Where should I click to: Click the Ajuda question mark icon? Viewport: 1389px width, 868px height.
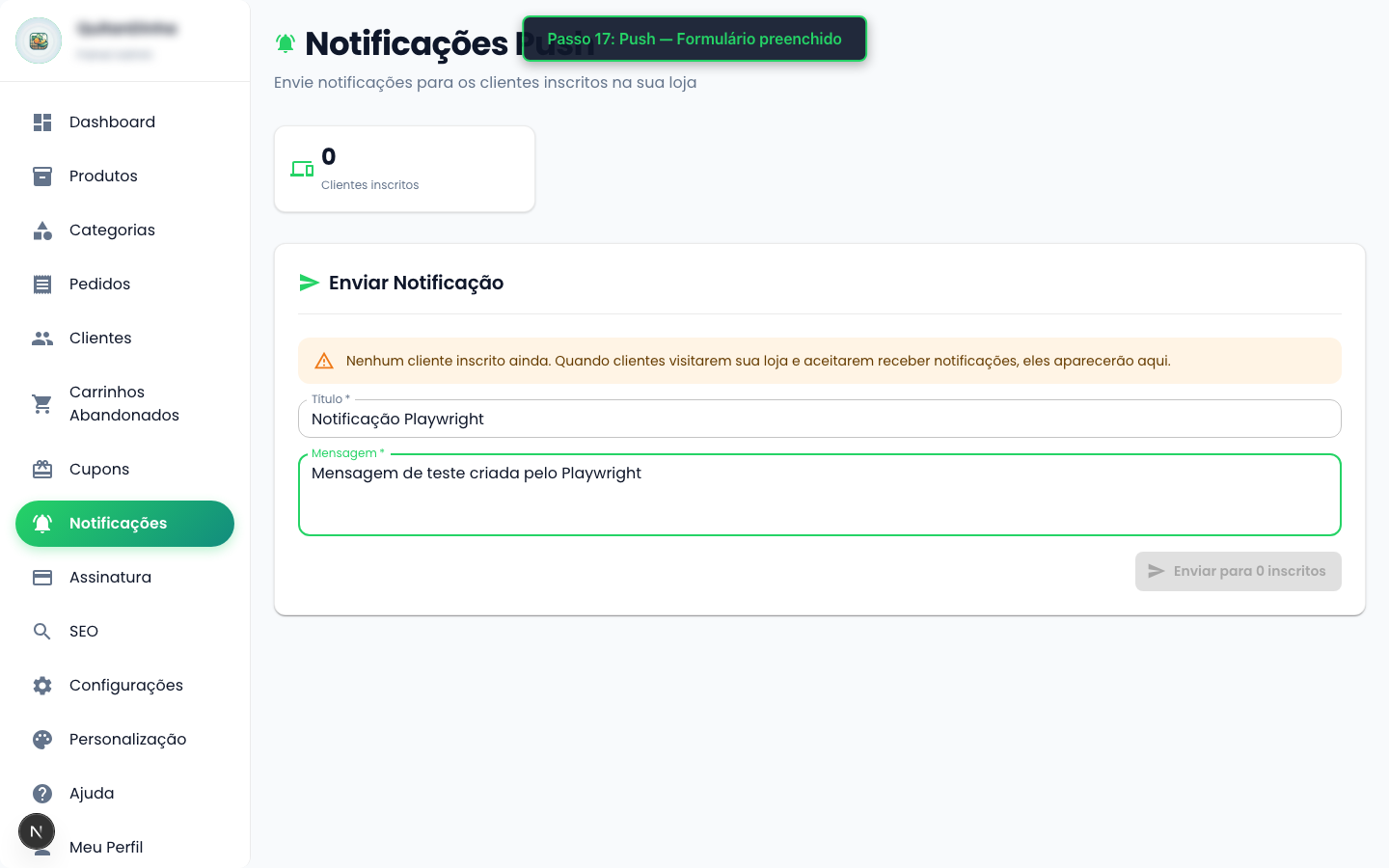click(42, 794)
